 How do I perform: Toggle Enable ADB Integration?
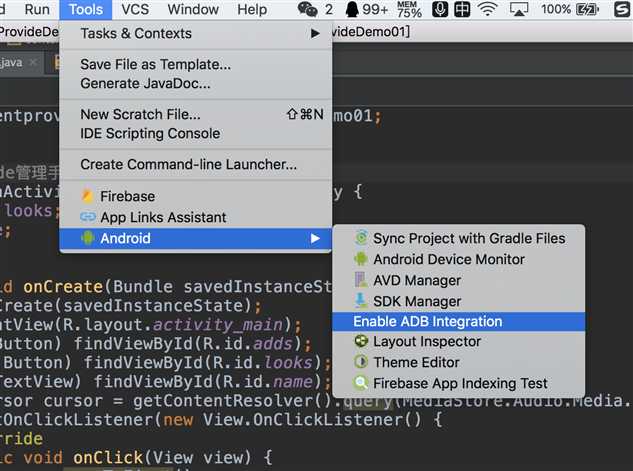[x=459, y=322]
